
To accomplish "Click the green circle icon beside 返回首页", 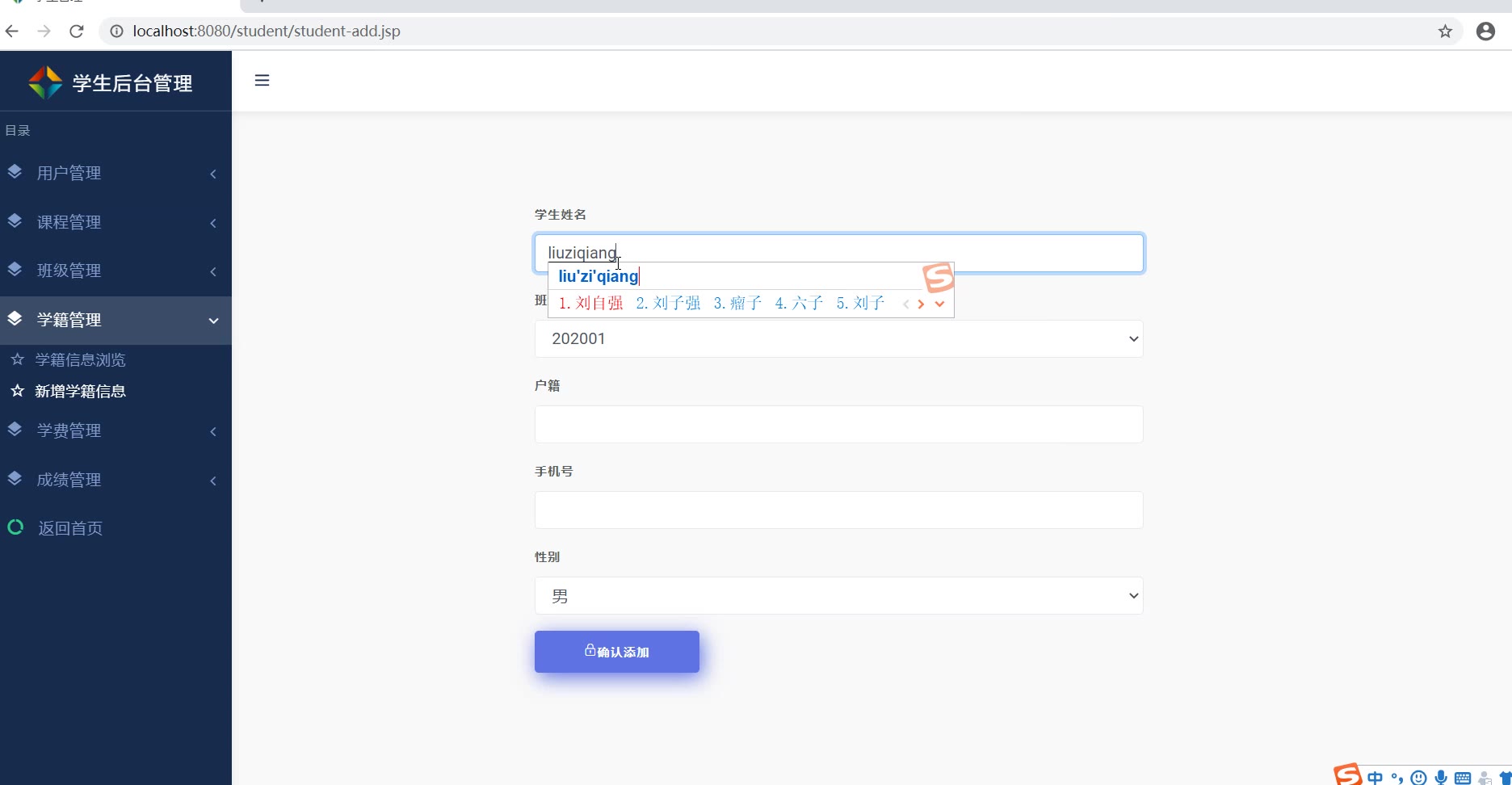I will (15, 527).
